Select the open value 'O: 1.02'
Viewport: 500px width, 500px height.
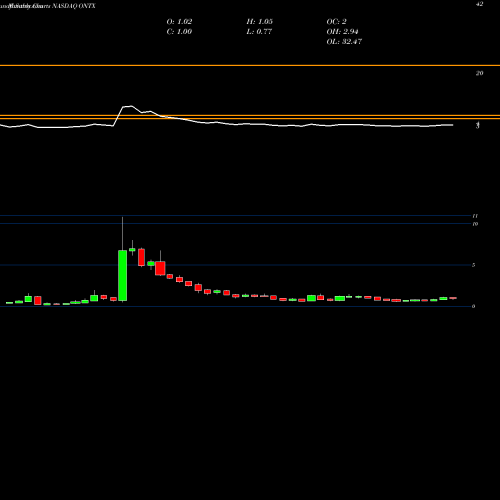pyautogui.click(x=179, y=22)
